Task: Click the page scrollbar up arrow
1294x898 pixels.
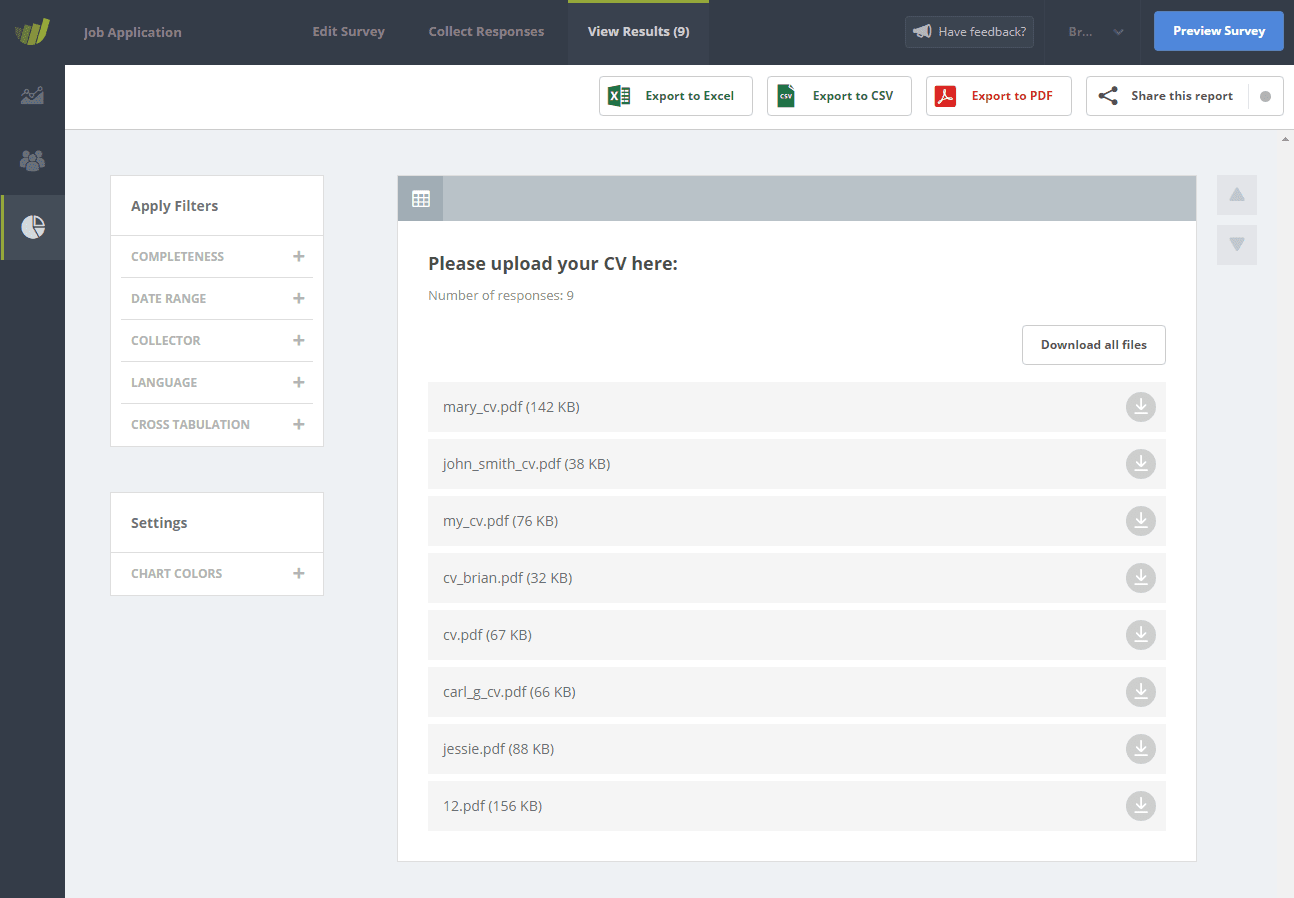Action: [1286, 139]
